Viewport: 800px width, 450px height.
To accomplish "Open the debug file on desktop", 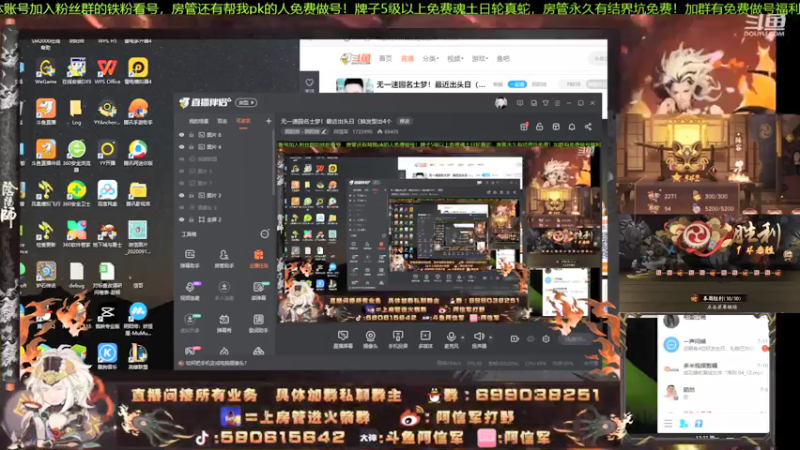I will point(77,276).
